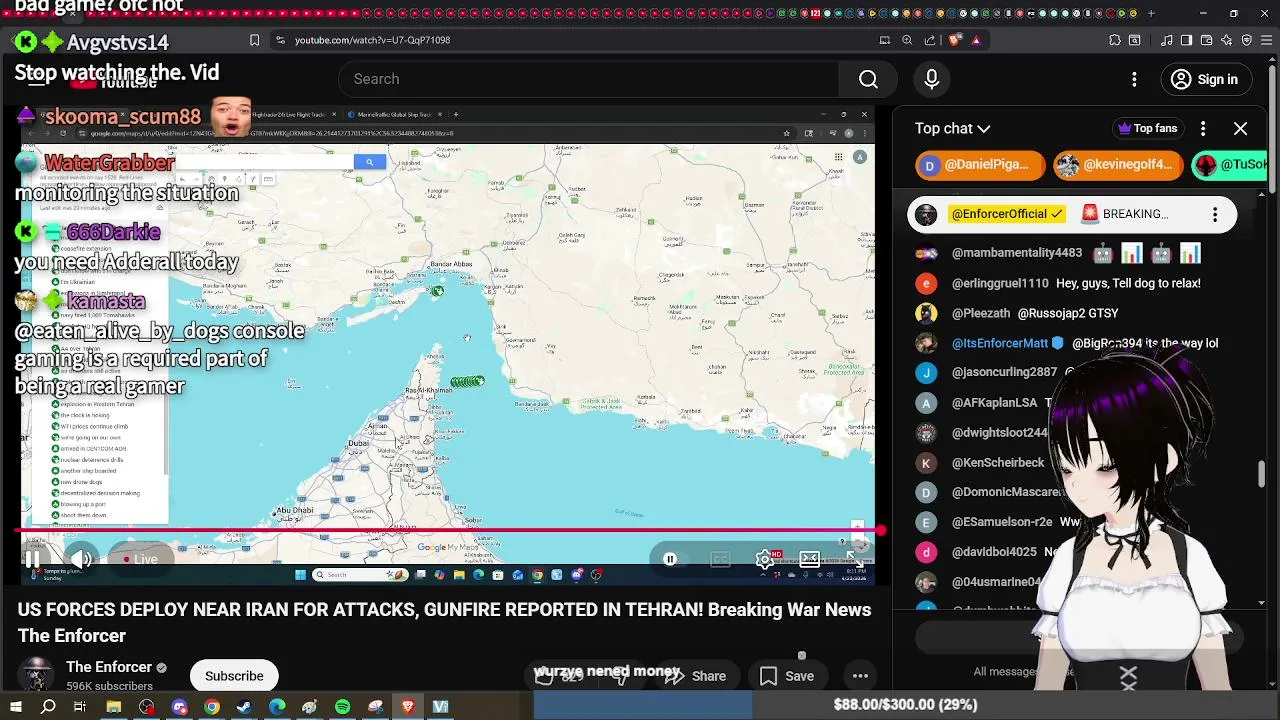This screenshot has height=720, width=1280.
Task: Open Spotify from the taskbar
Action: [343, 707]
